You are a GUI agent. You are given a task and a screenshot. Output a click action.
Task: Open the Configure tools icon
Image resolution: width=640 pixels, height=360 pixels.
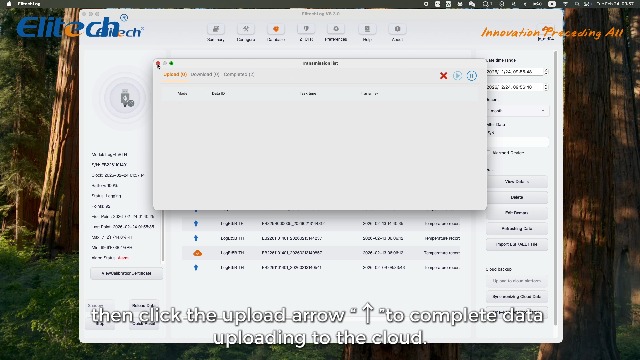246,29
